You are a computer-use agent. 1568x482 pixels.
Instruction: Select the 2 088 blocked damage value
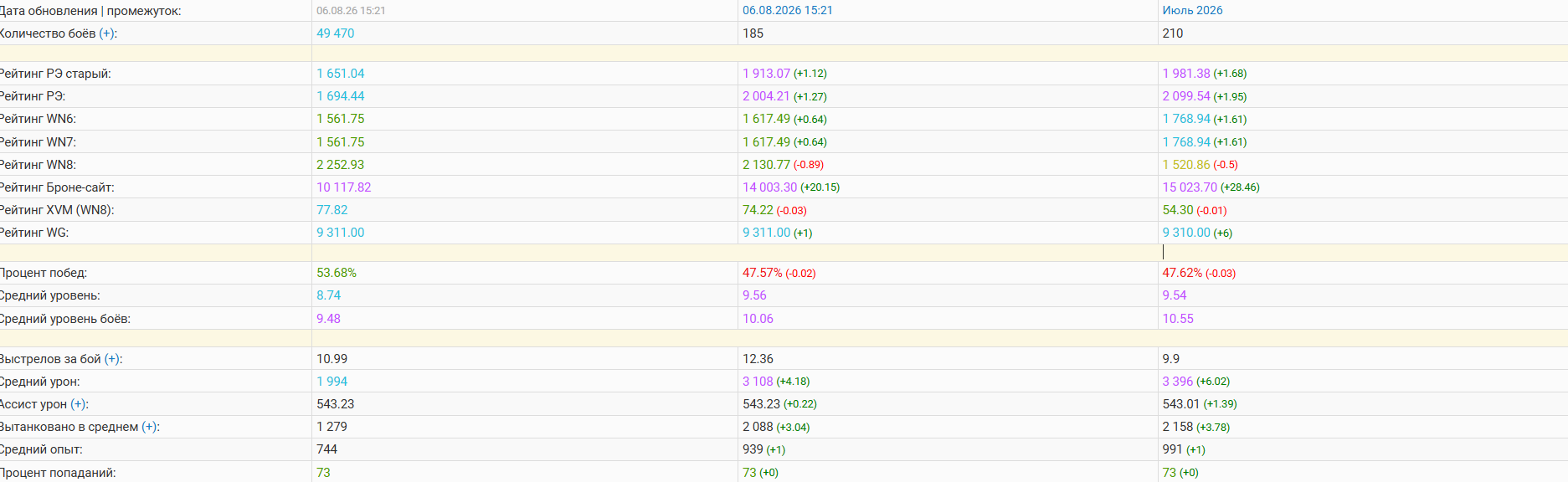tap(758, 427)
